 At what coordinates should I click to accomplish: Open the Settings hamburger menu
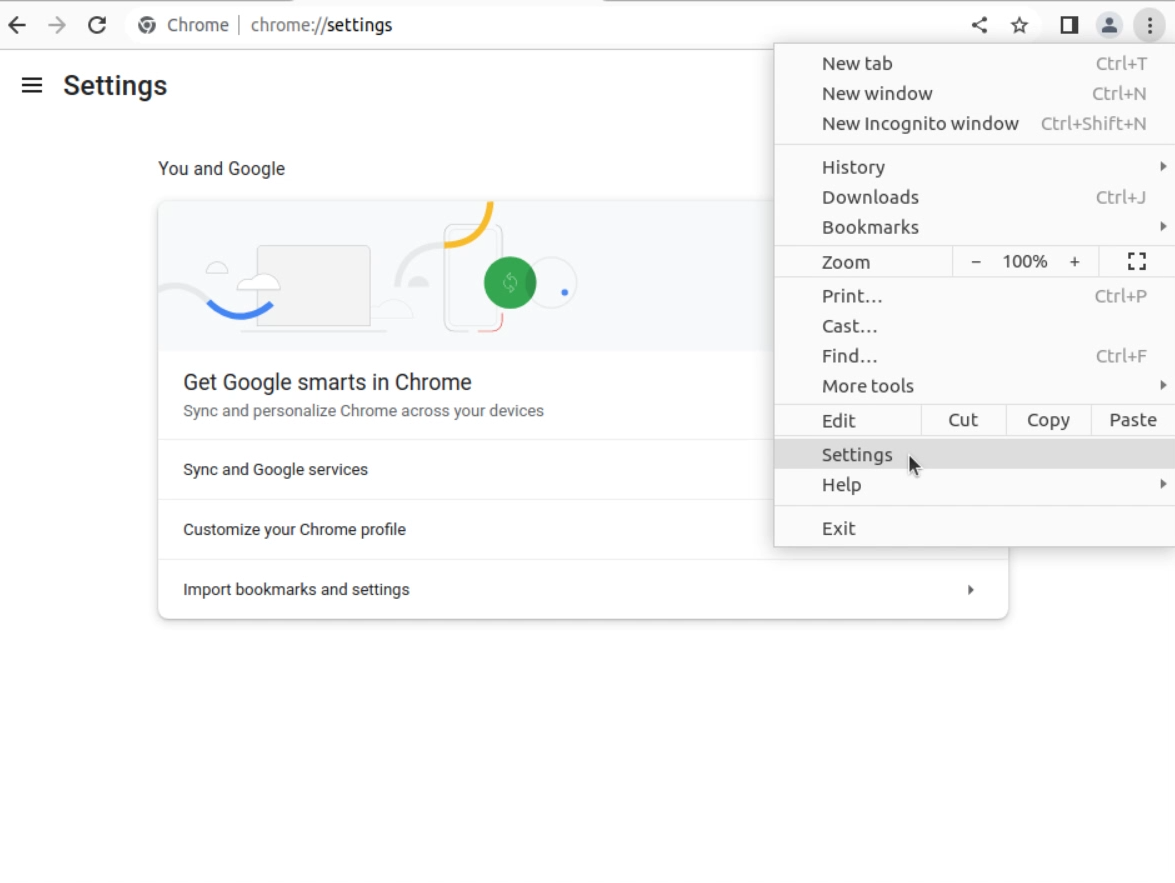31,85
